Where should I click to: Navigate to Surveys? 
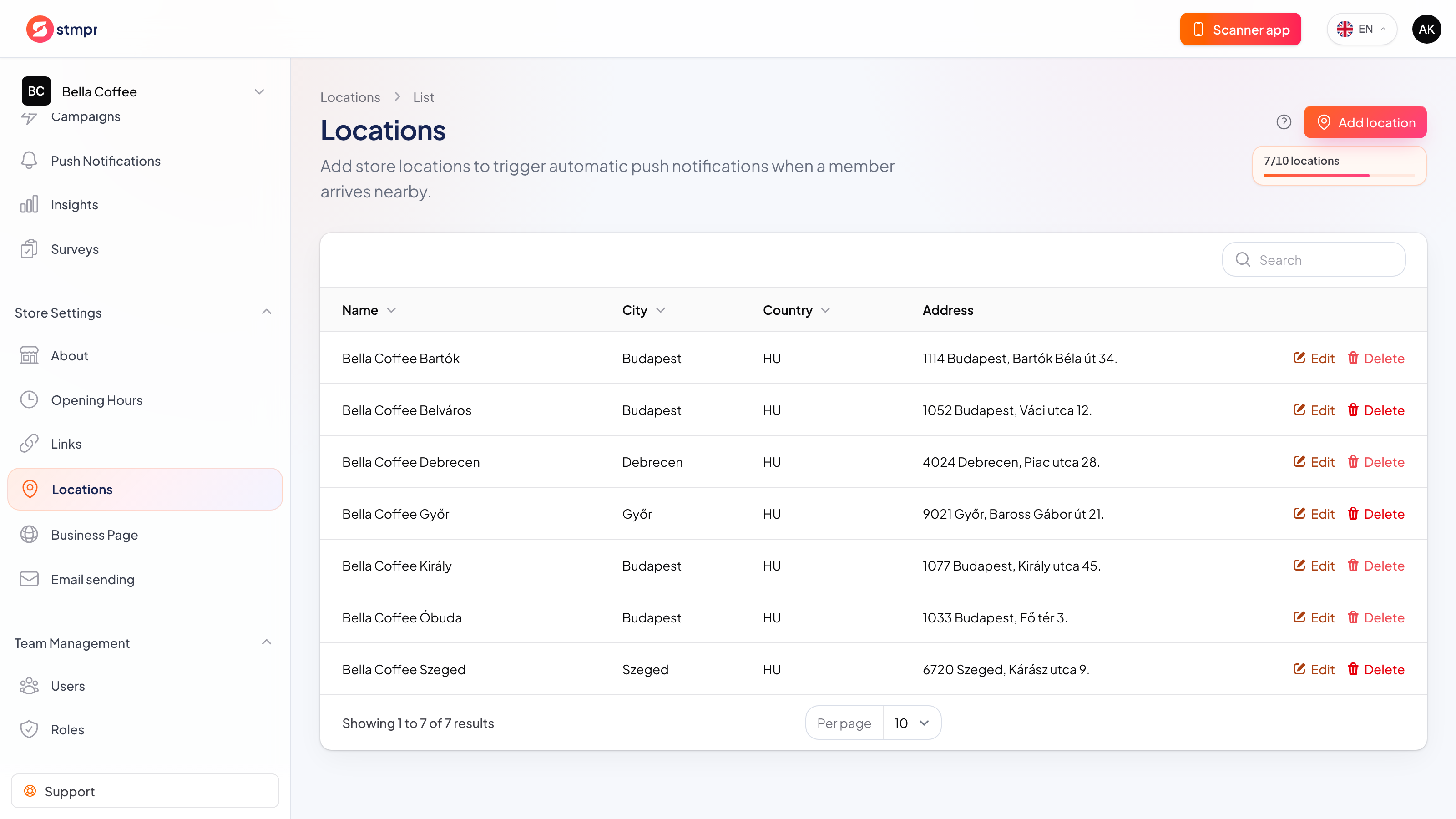[75, 249]
